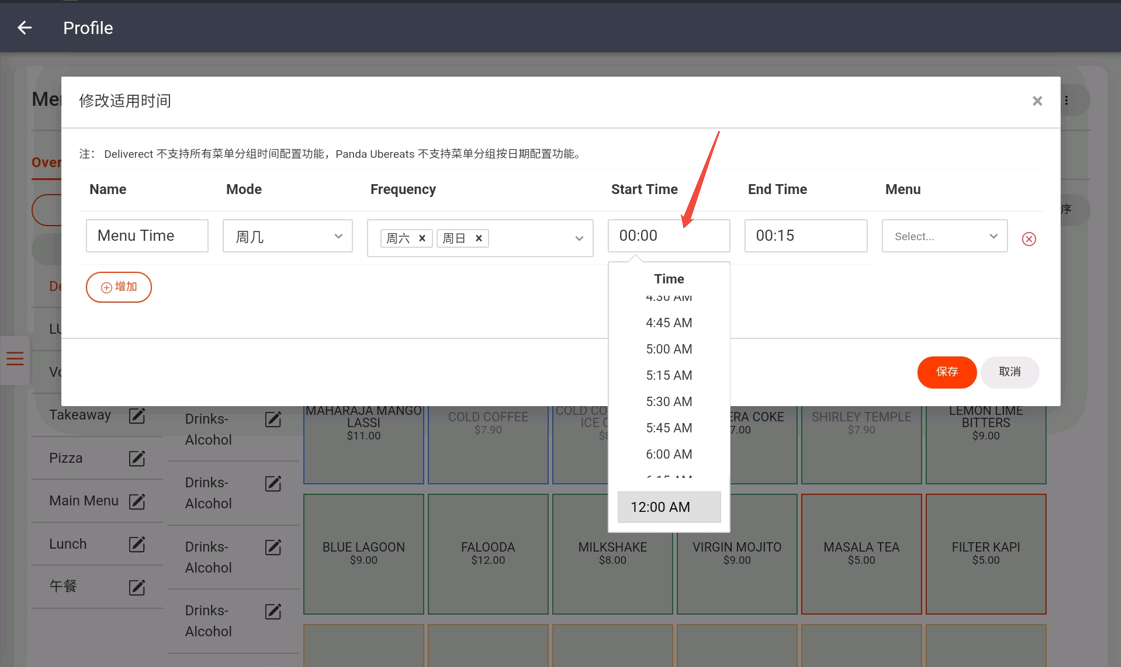Open the Menu Select... dropdown
This screenshot has width=1121, height=667.
click(944, 236)
